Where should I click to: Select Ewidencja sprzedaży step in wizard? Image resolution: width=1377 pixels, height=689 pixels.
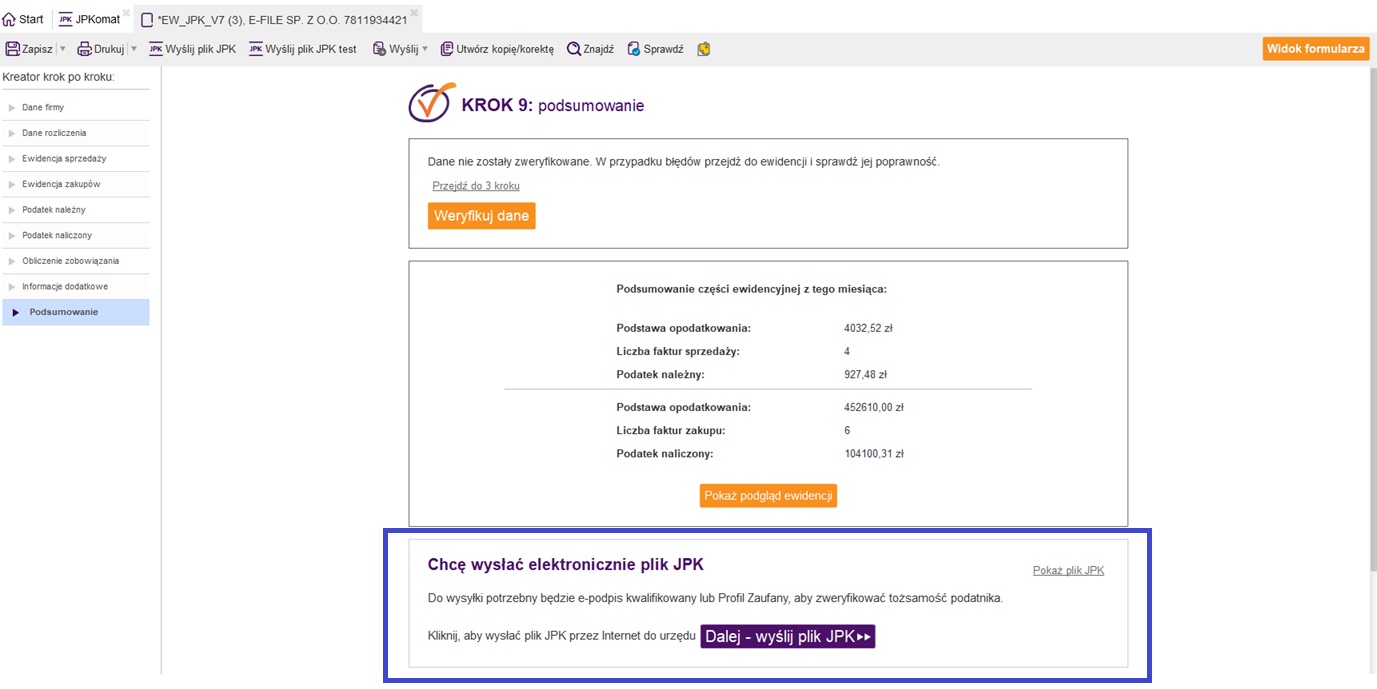(x=64, y=159)
